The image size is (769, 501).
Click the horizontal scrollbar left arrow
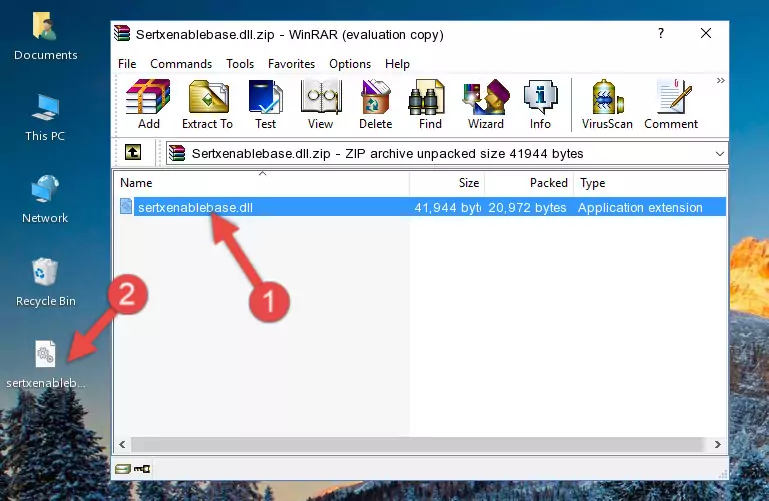pyautogui.click(x=122, y=445)
